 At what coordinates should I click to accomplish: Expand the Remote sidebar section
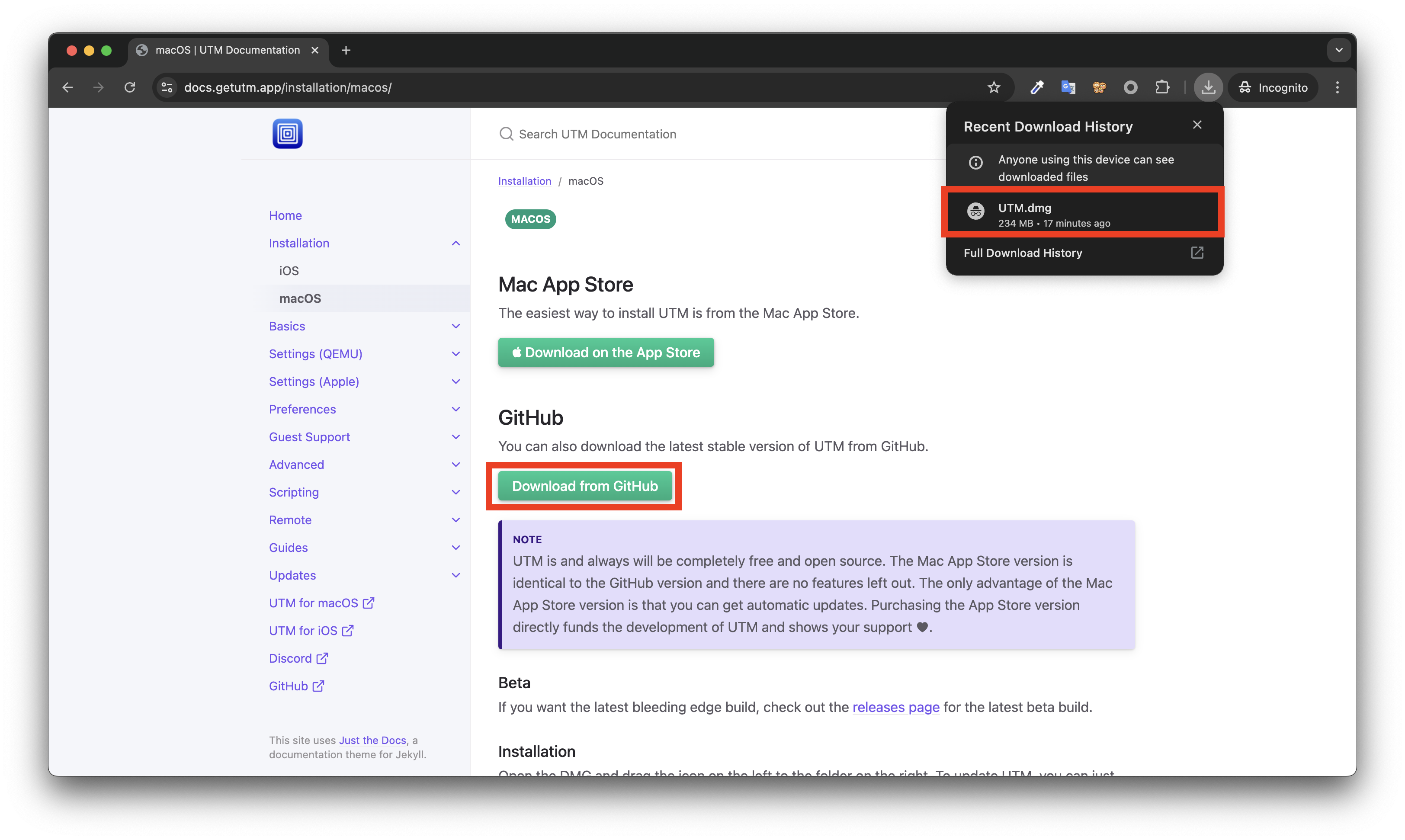pos(456,520)
